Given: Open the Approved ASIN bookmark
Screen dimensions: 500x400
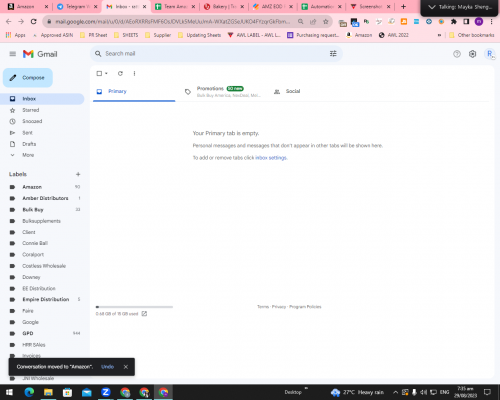Looking at the screenshot, I should (x=53, y=35).
